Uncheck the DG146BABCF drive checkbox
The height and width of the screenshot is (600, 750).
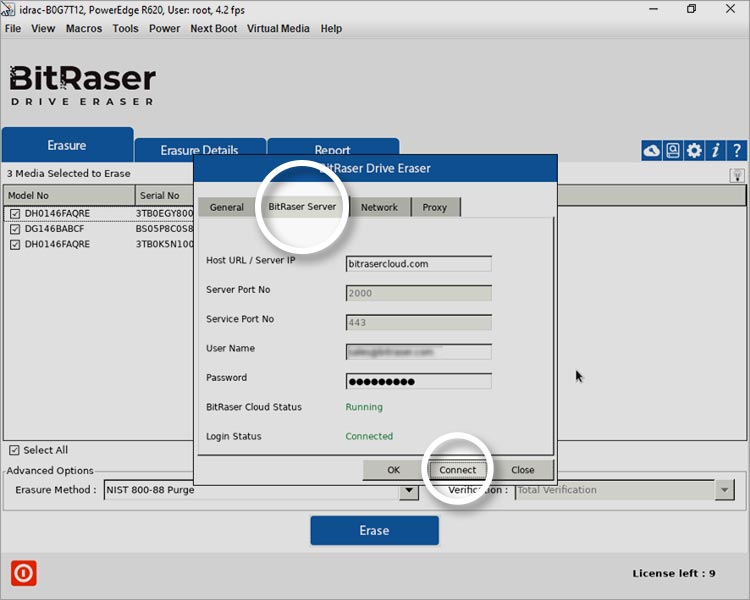[x=15, y=229]
